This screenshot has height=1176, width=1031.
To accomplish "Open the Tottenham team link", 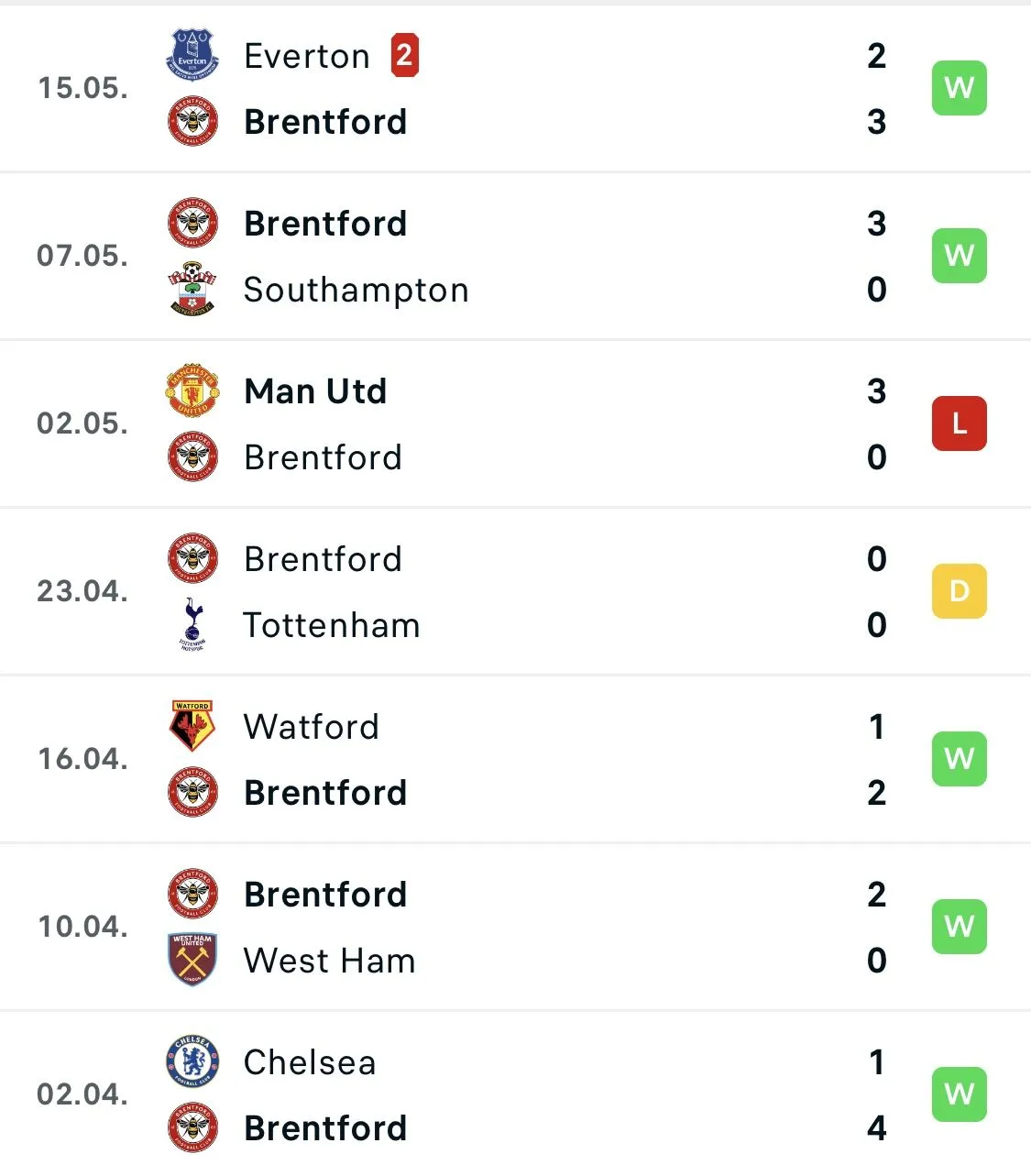I will tap(332, 625).
